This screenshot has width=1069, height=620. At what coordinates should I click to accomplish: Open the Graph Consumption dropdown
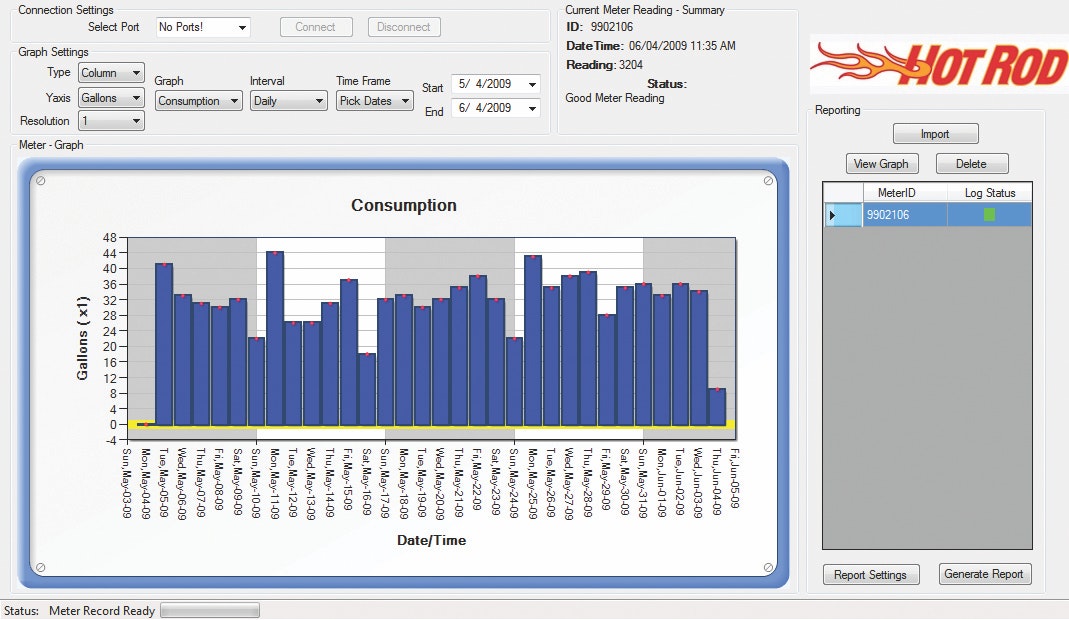(199, 101)
